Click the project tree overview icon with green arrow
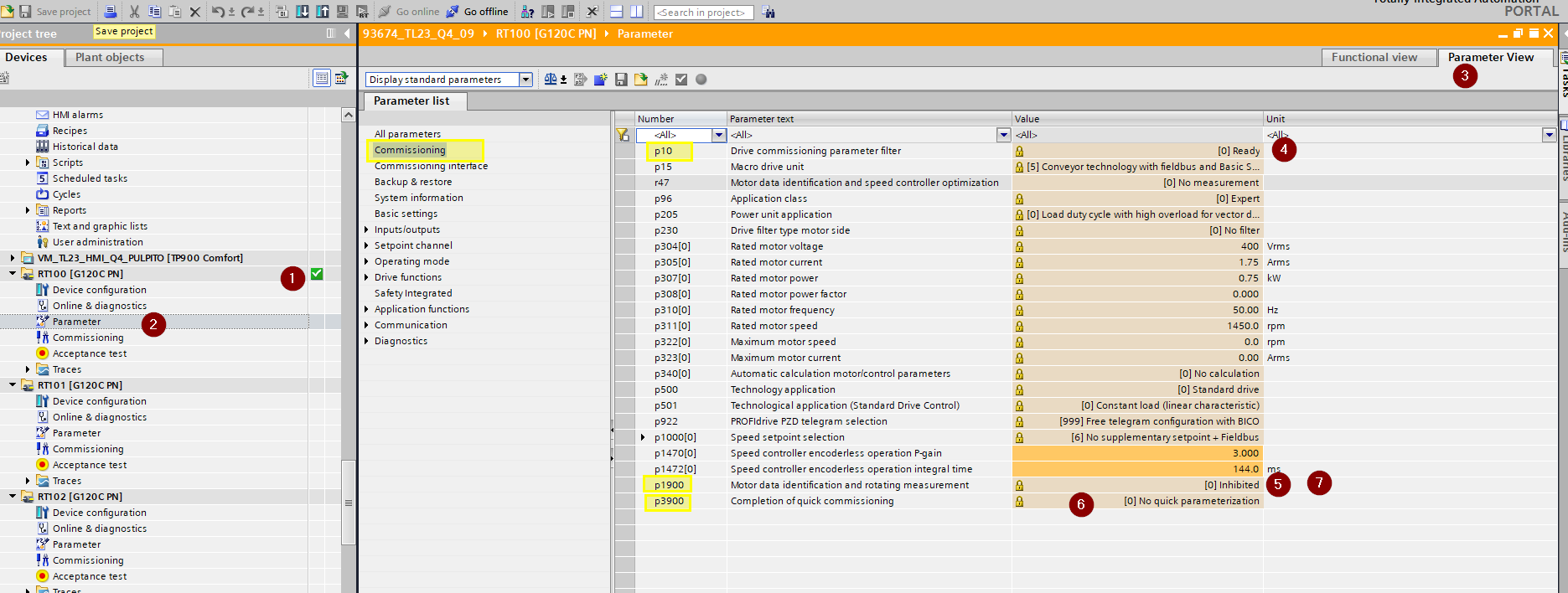 [x=342, y=78]
